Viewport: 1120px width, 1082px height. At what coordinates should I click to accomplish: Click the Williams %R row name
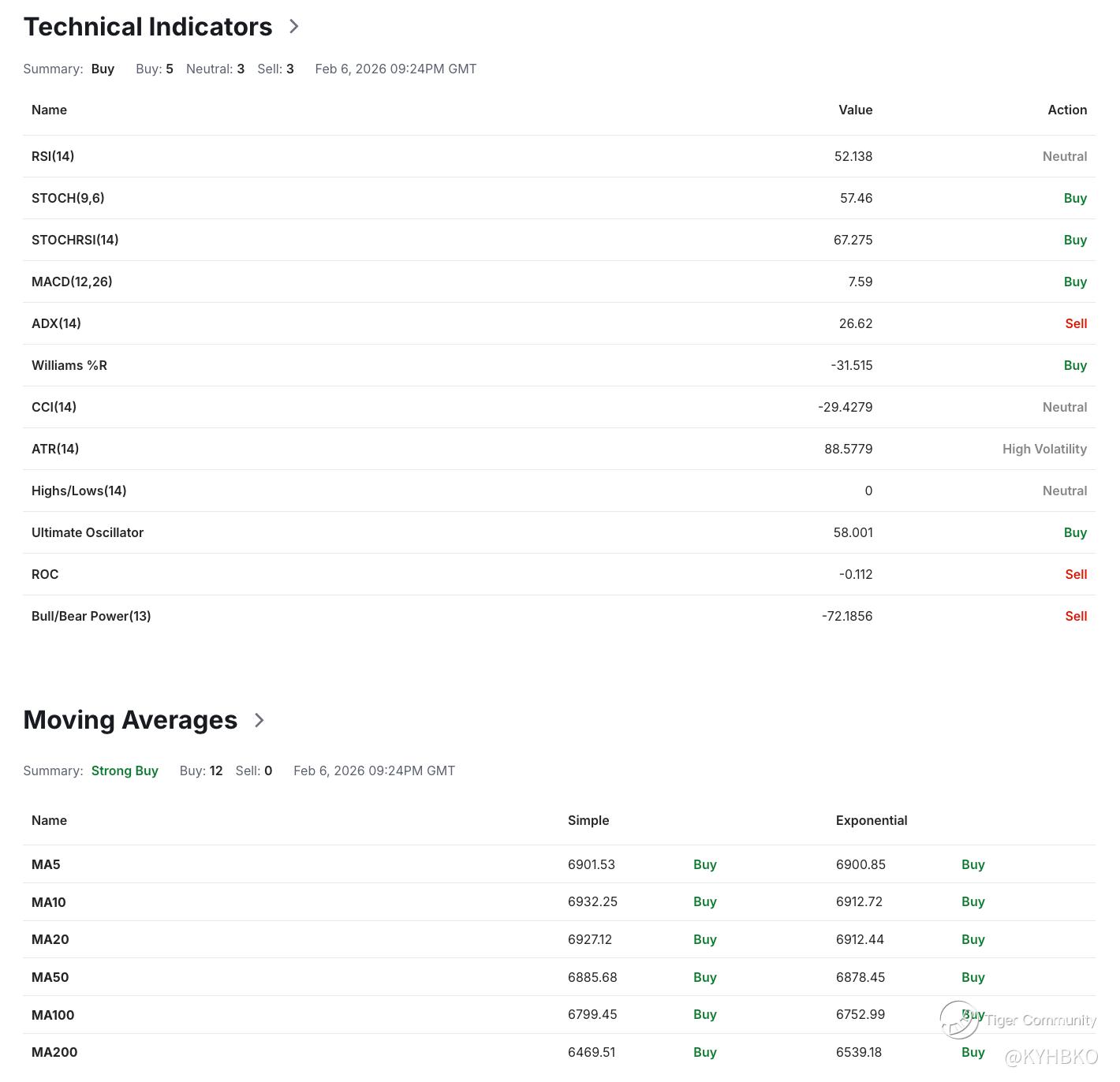[x=69, y=365]
